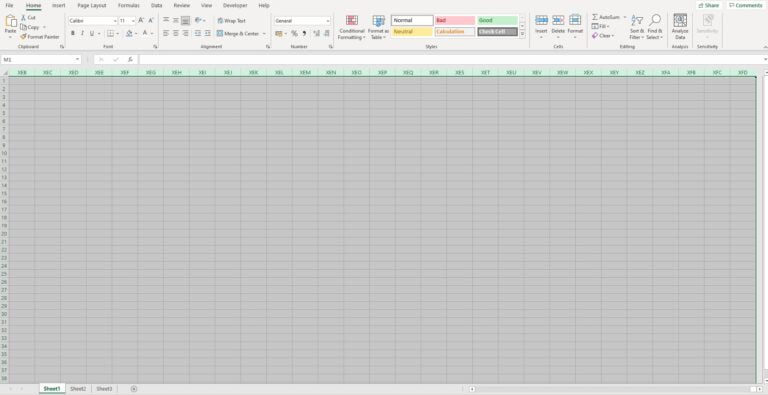
Task: Open Conditional Formatting menu
Action: (352, 27)
